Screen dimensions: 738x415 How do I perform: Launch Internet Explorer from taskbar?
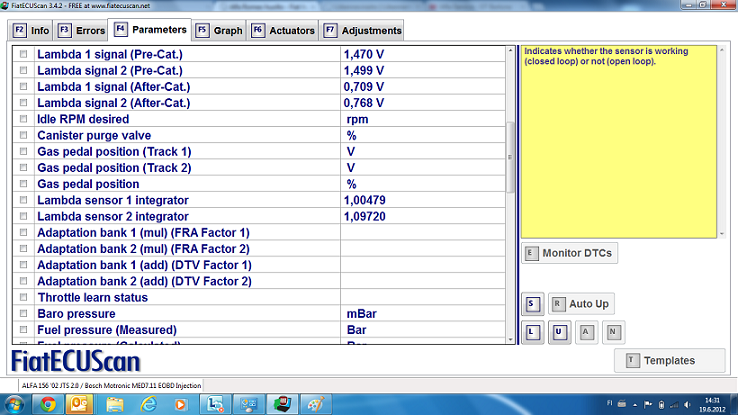click(x=149, y=405)
